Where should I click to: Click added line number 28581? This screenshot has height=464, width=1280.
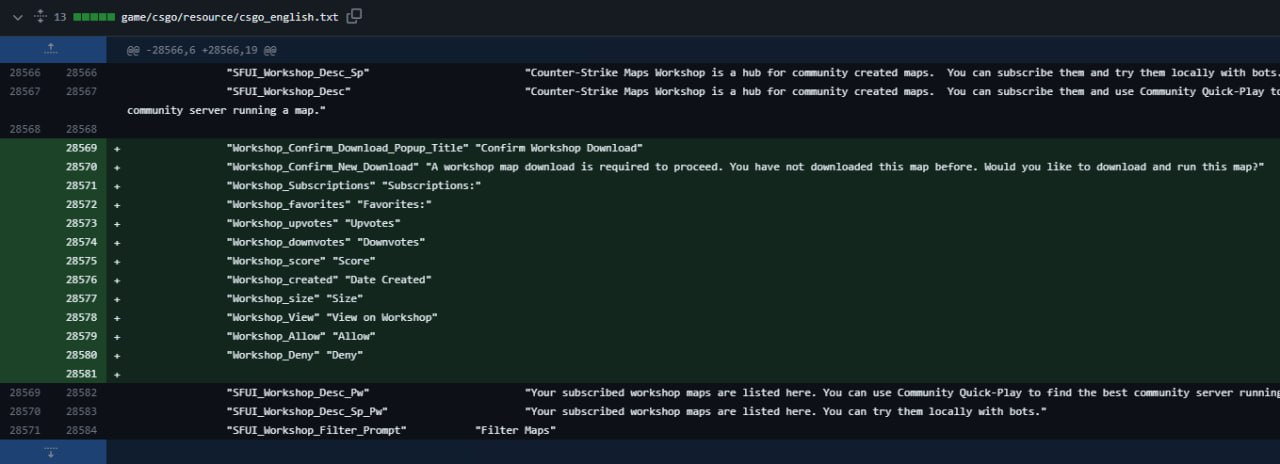point(82,373)
